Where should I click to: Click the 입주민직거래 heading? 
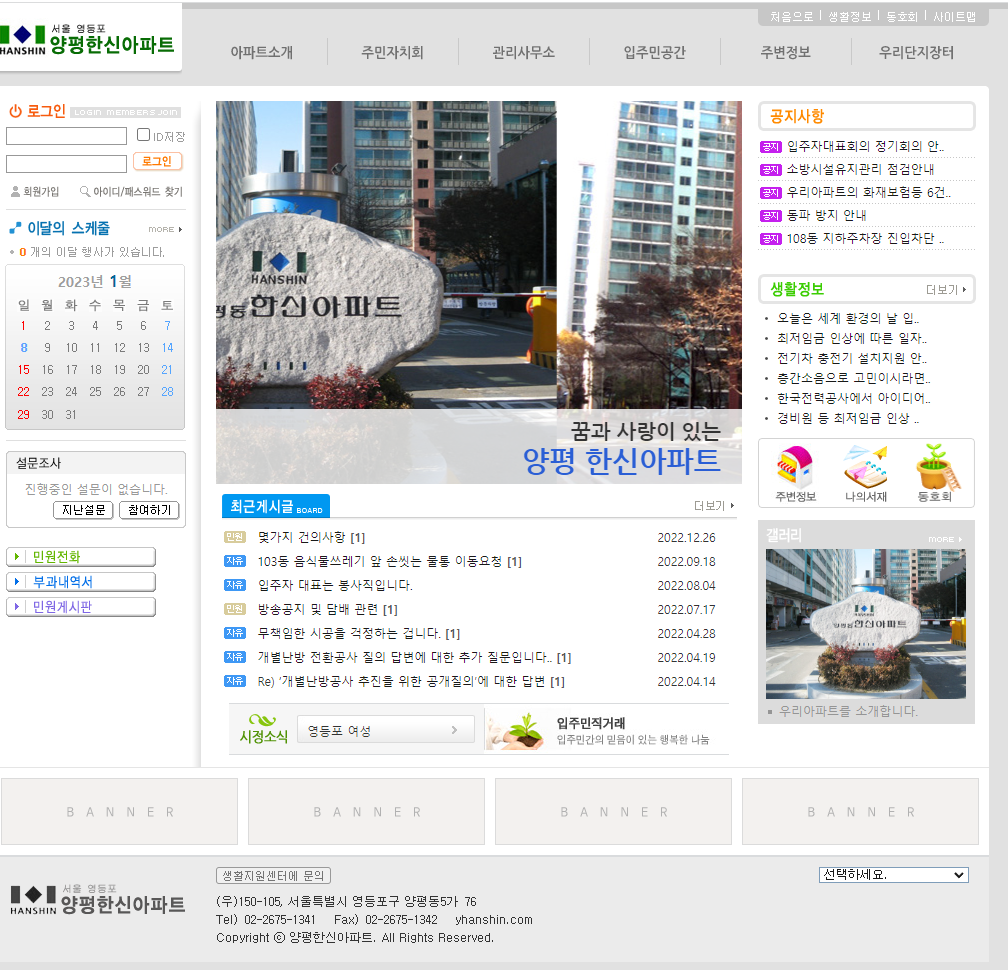tap(591, 723)
